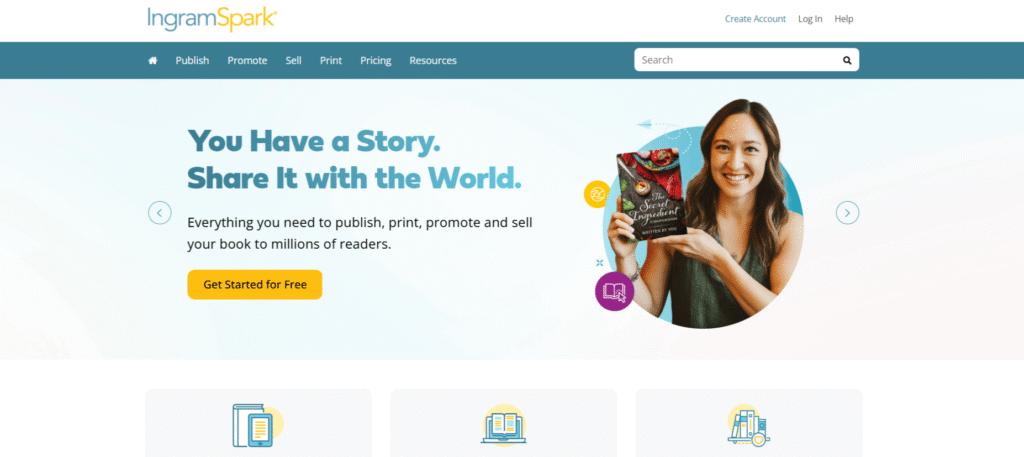
Task: Click the home icon in navigation bar
Action: click(153, 60)
